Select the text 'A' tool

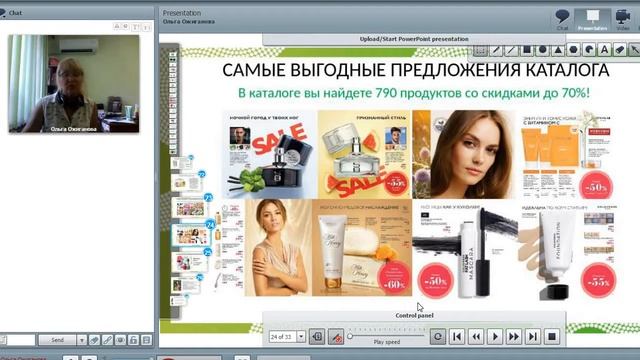(x=604, y=50)
